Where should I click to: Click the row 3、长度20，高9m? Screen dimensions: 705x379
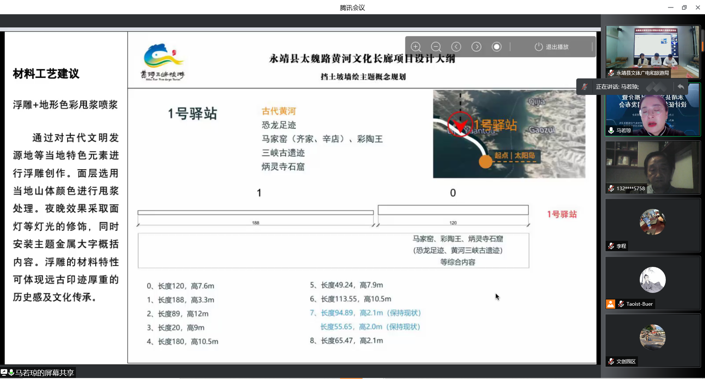click(x=175, y=328)
